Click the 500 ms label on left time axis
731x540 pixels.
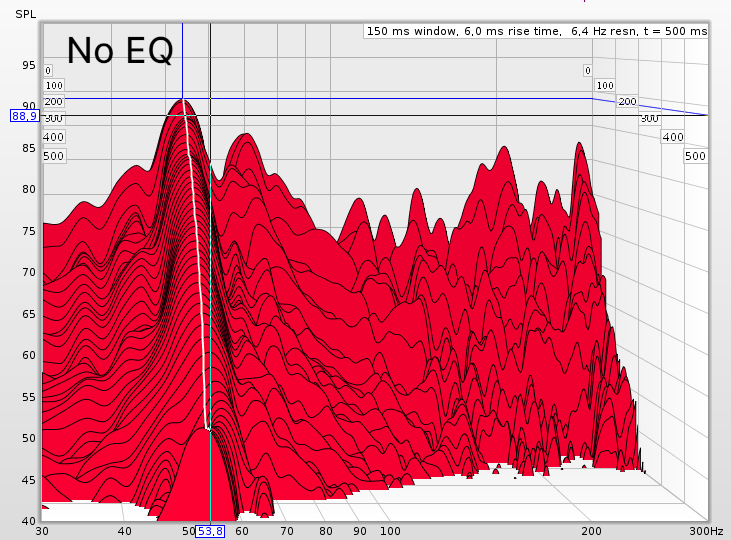pyautogui.click(x=54, y=156)
